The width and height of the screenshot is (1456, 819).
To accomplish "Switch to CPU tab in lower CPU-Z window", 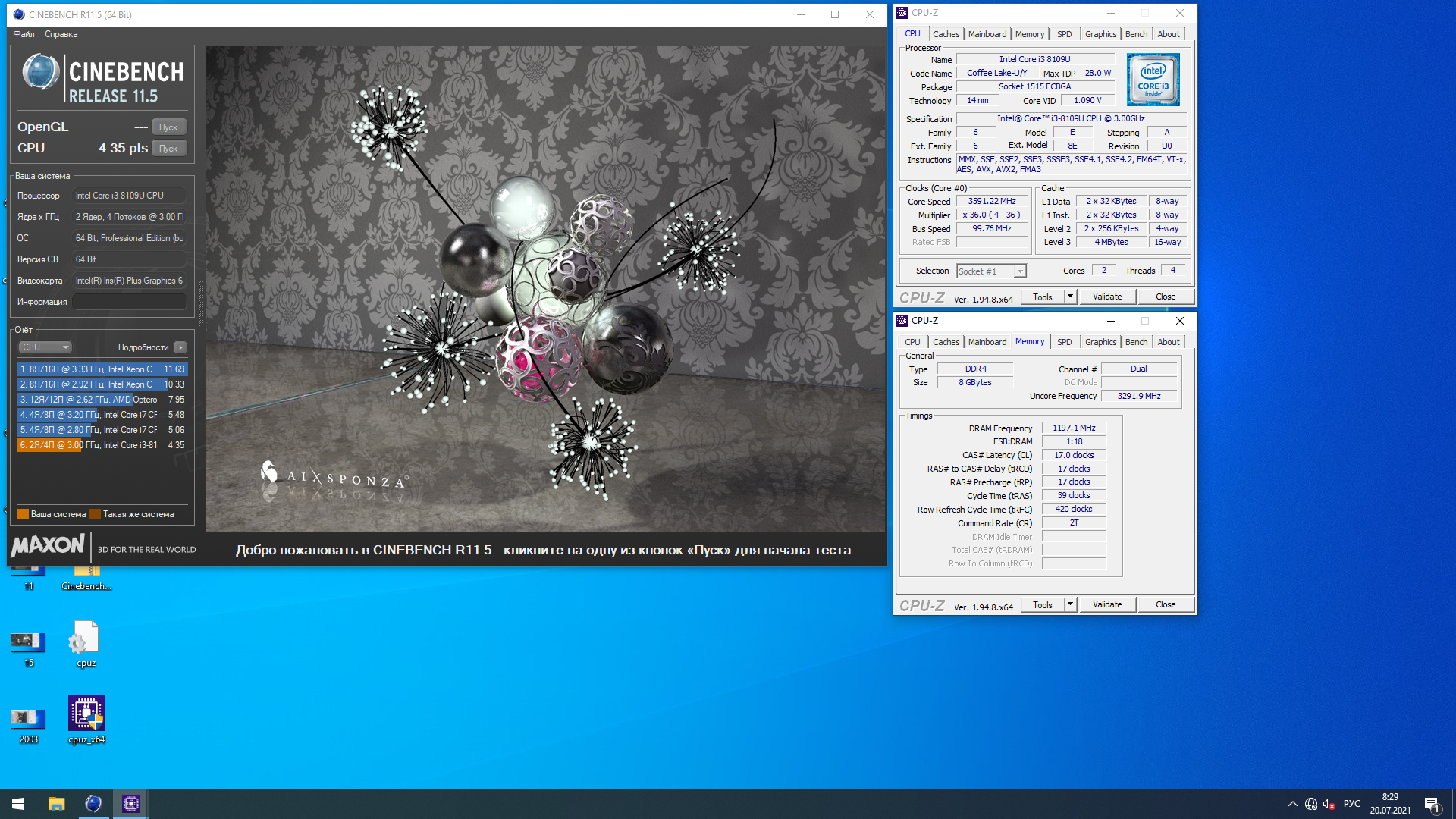I will (x=912, y=342).
